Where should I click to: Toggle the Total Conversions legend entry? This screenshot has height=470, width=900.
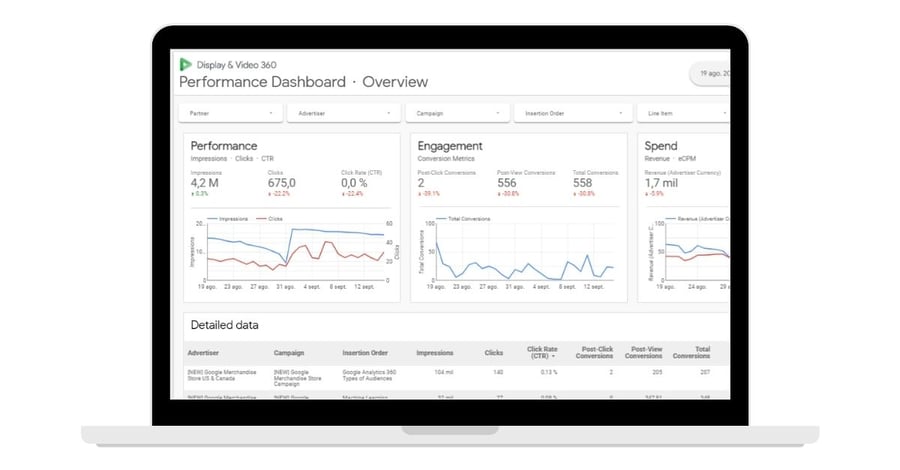pyautogui.click(x=463, y=219)
